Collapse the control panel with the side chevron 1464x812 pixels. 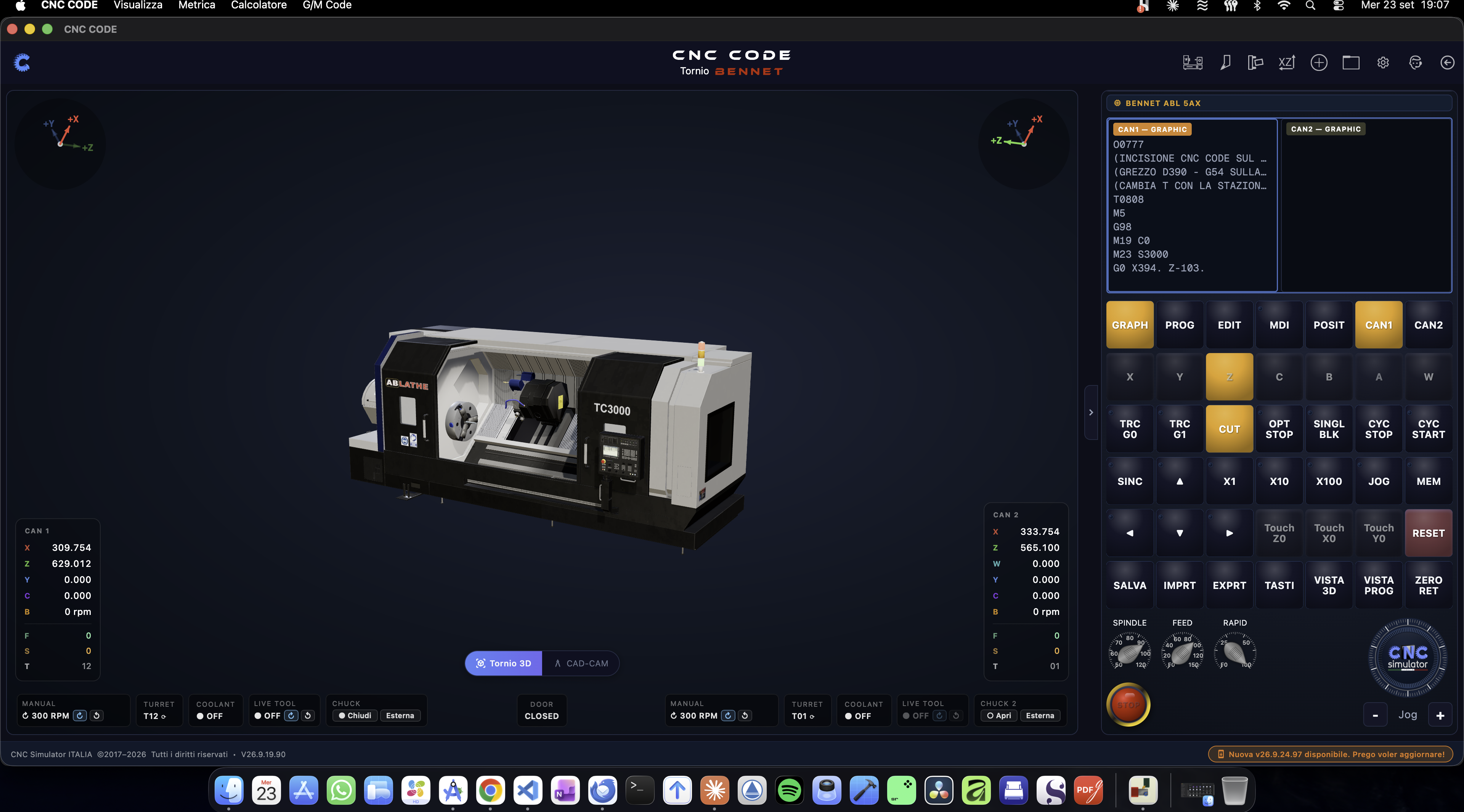pyautogui.click(x=1091, y=412)
